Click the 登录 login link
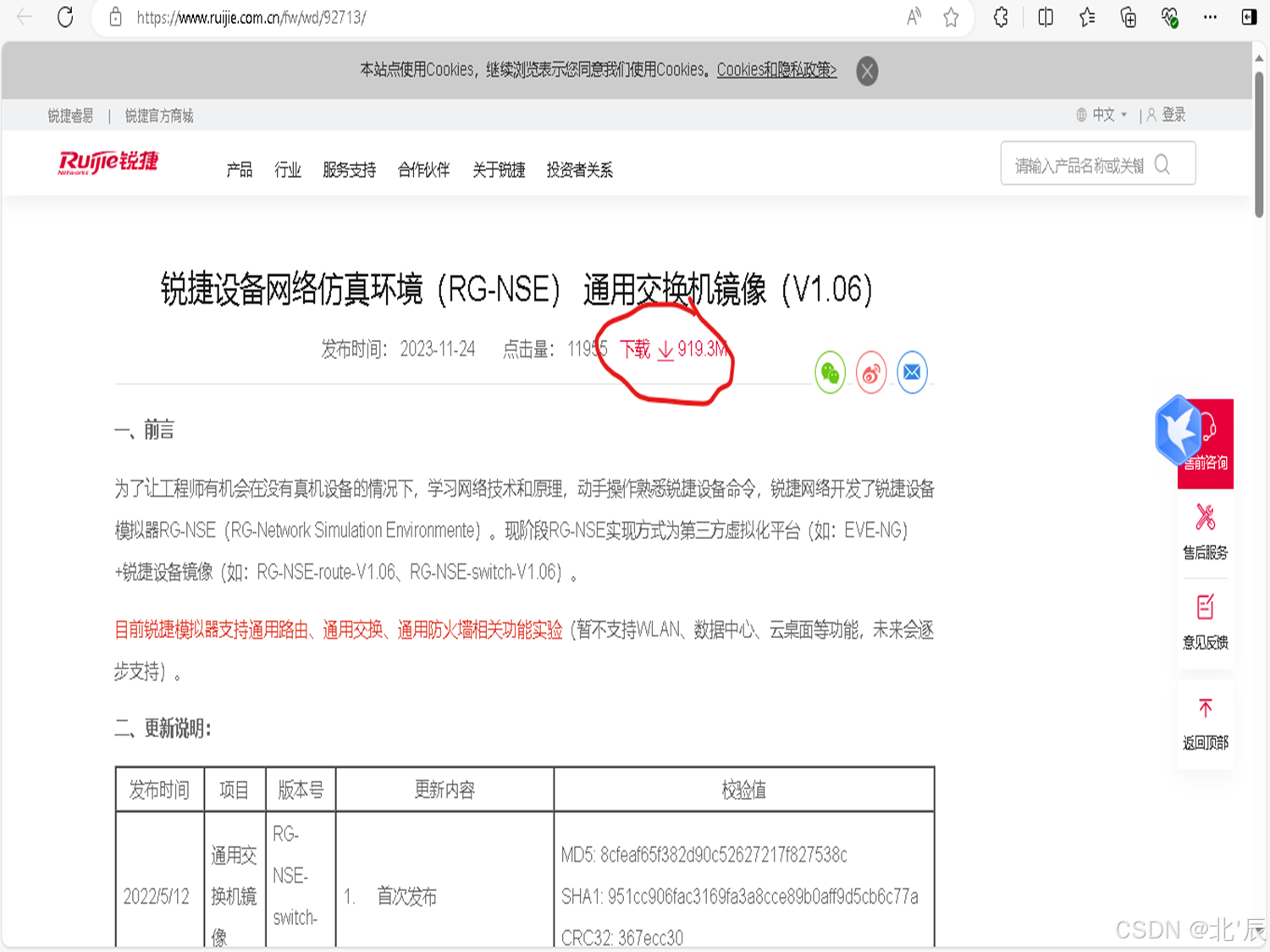The height and width of the screenshot is (952, 1270). point(1167,115)
